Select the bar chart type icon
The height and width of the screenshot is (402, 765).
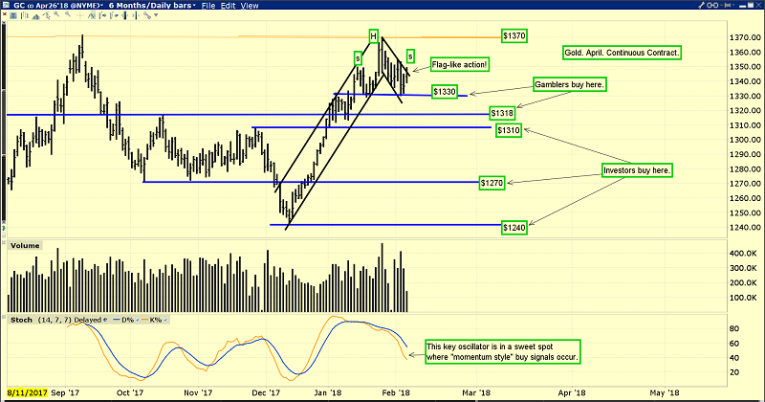coord(24,15)
